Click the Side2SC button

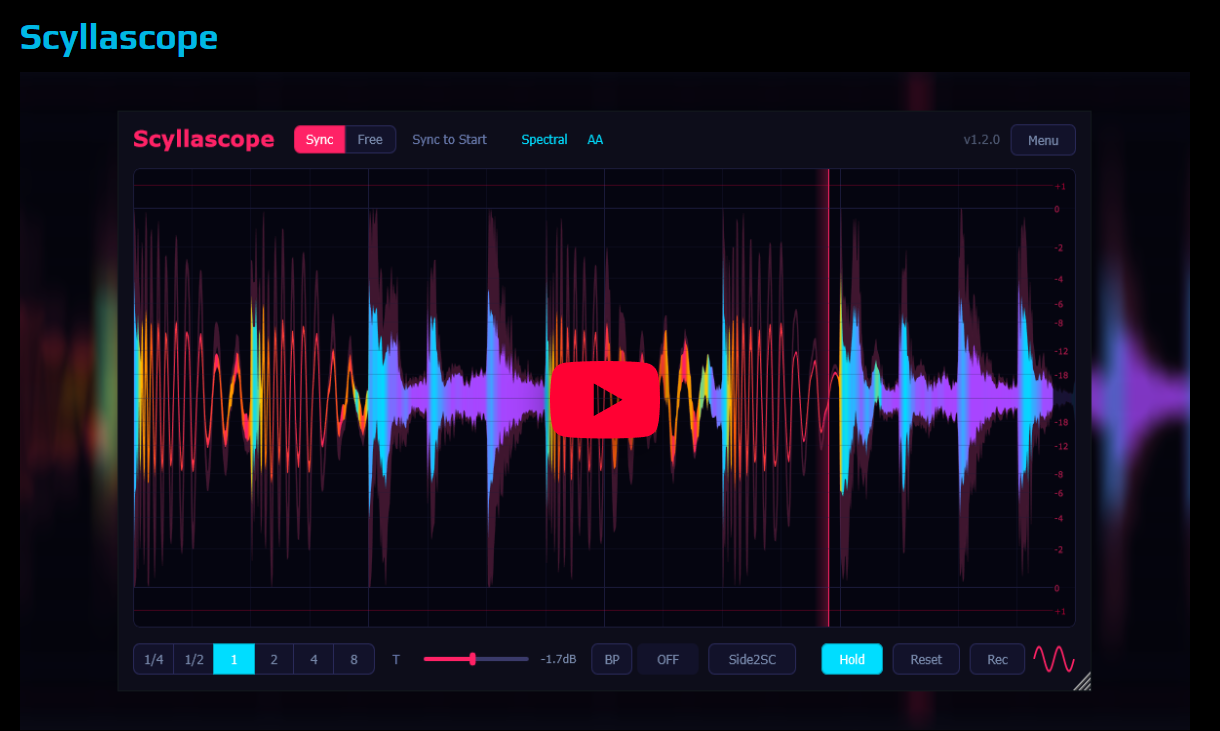[x=752, y=659]
